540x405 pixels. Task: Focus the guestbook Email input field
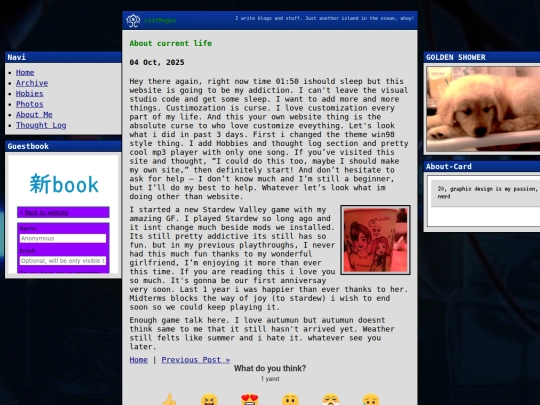pyautogui.click(x=63, y=261)
